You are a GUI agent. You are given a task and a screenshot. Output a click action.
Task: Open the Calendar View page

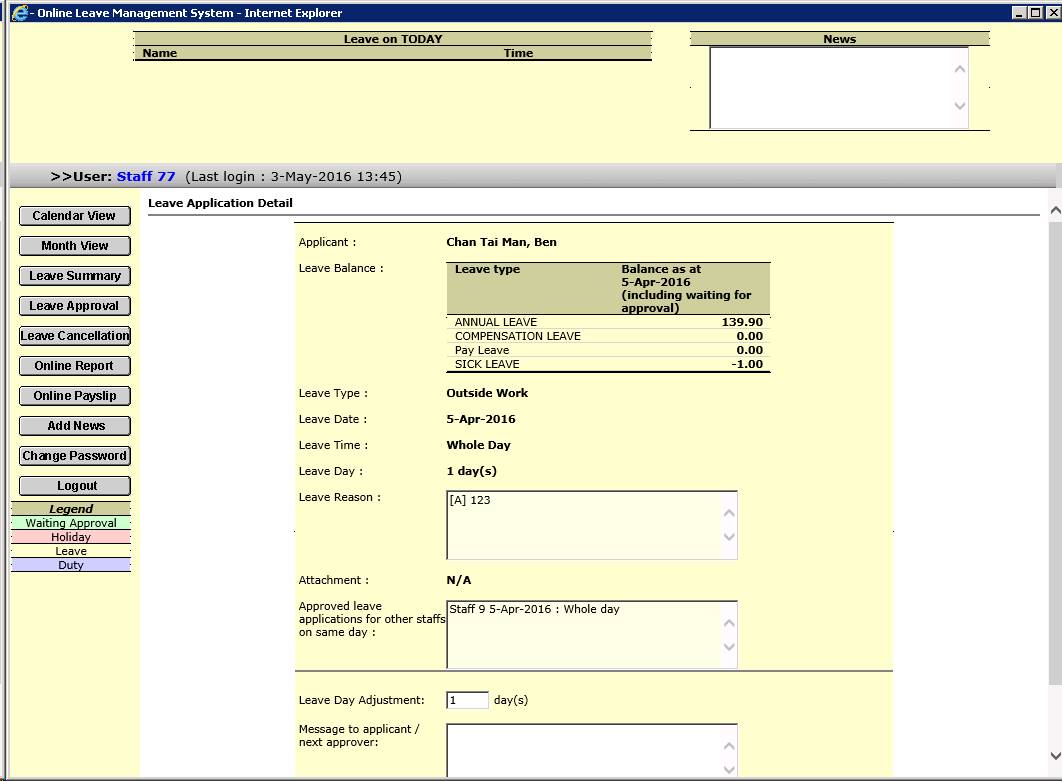pyautogui.click(x=75, y=216)
